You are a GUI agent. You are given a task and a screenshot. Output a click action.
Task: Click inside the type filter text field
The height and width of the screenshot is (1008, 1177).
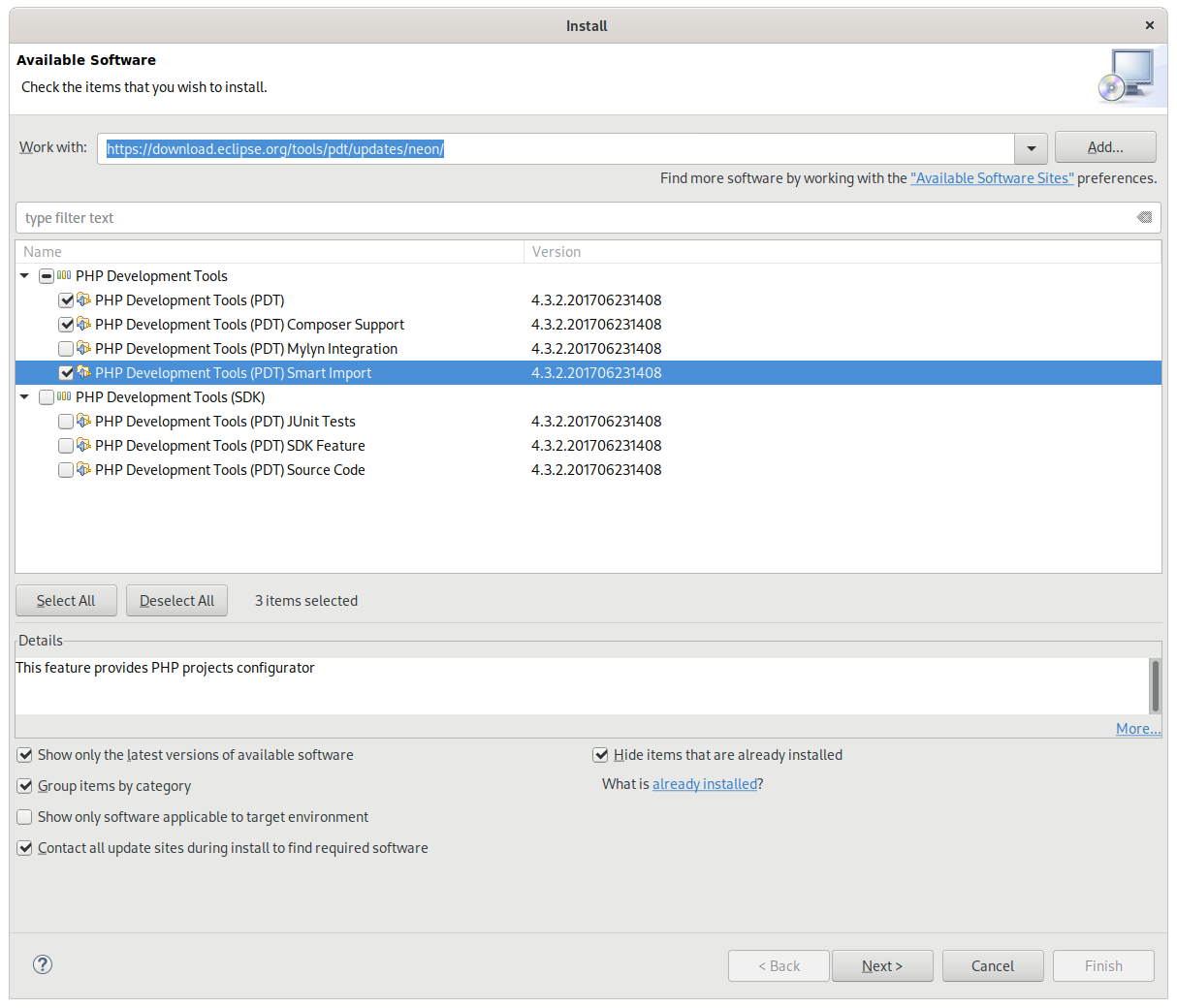388,217
